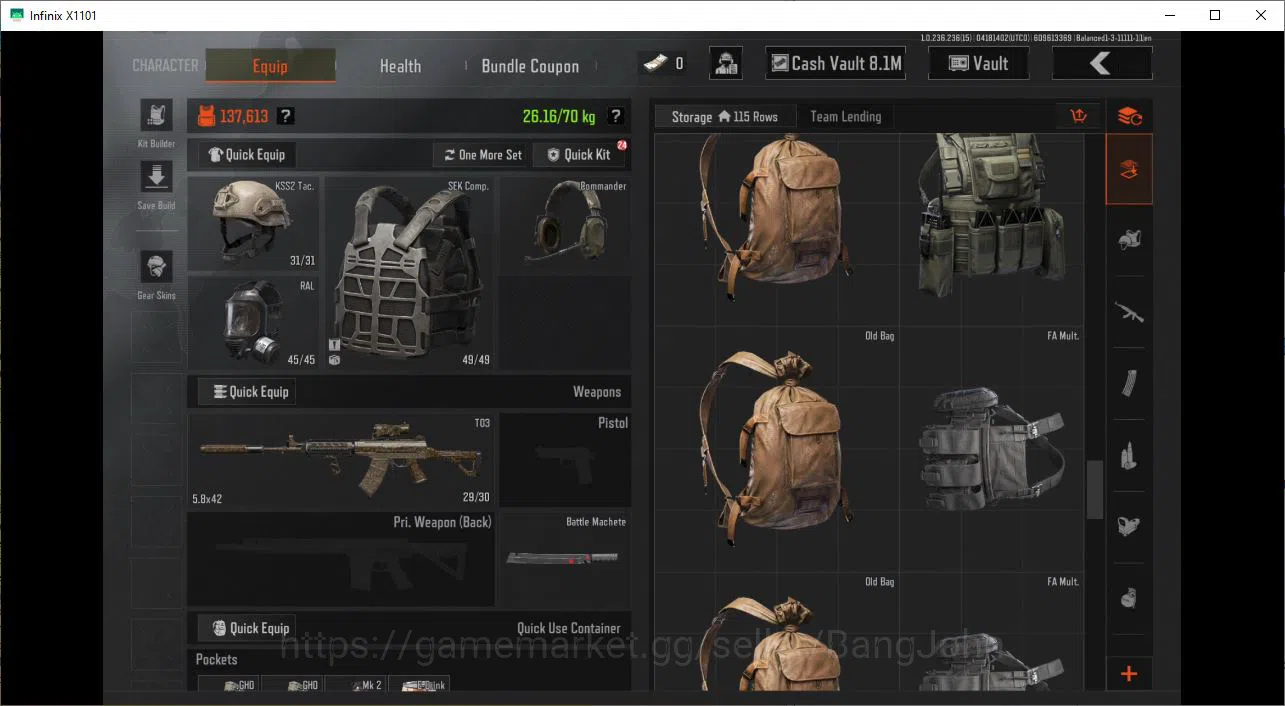The image size is (1285, 706).
Task: Click the Pockets label
Action: tap(217, 659)
